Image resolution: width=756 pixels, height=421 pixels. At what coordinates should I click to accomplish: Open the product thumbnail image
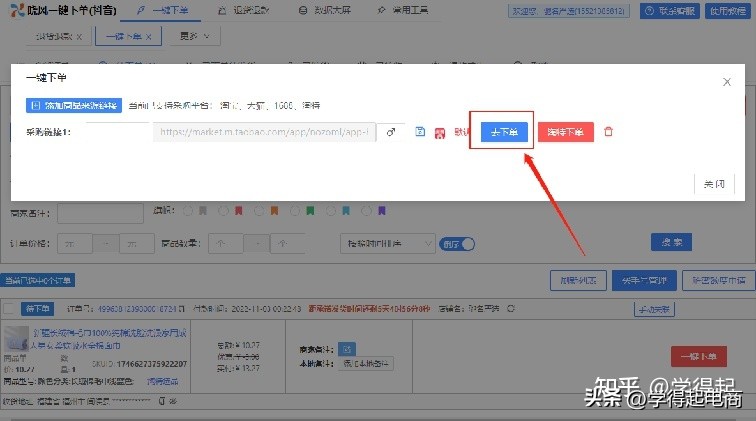click(16, 338)
